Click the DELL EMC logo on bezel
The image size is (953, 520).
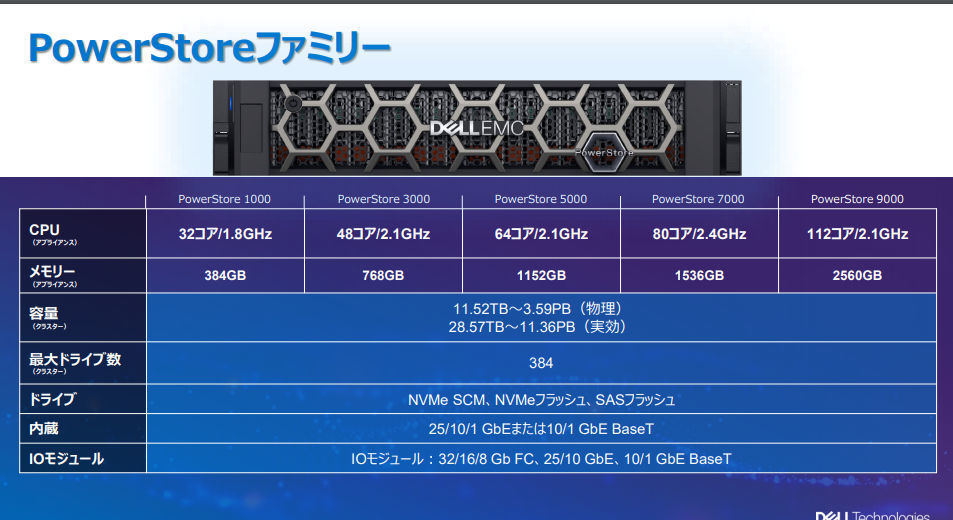coord(477,128)
